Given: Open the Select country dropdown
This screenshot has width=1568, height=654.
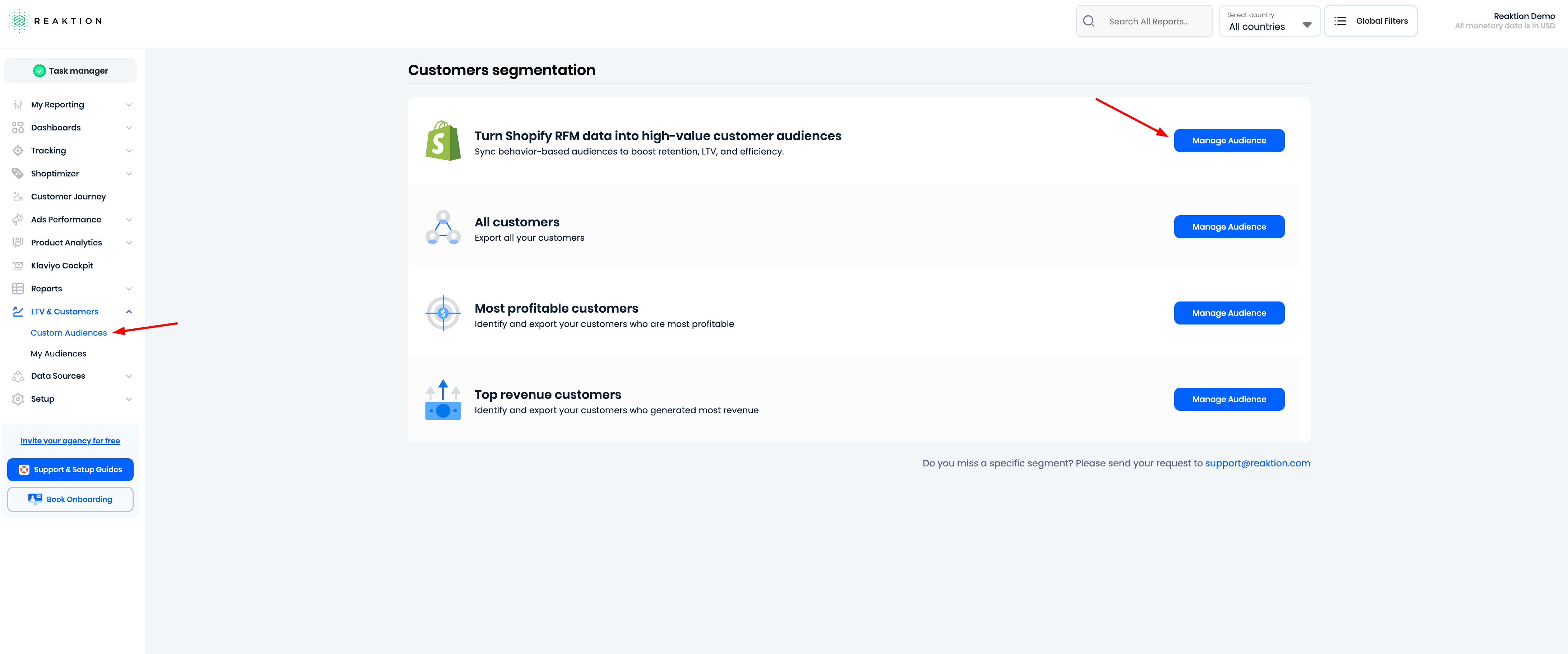Looking at the screenshot, I should tap(1269, 21).
